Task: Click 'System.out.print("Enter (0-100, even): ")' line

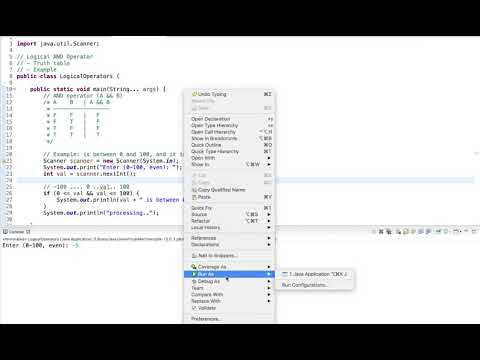Action: [113, 167]
